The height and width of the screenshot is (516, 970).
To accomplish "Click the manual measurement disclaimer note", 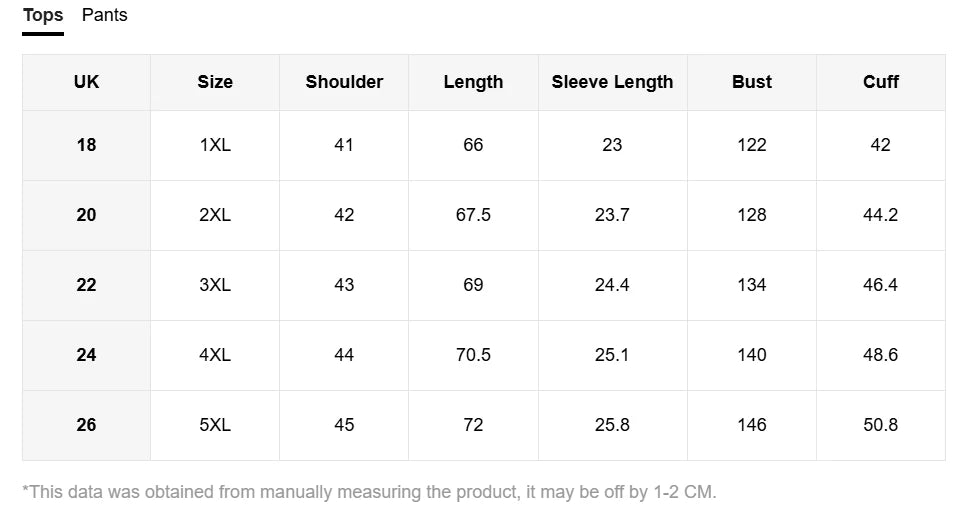I will pyautogui.click(x=369, y=492).
